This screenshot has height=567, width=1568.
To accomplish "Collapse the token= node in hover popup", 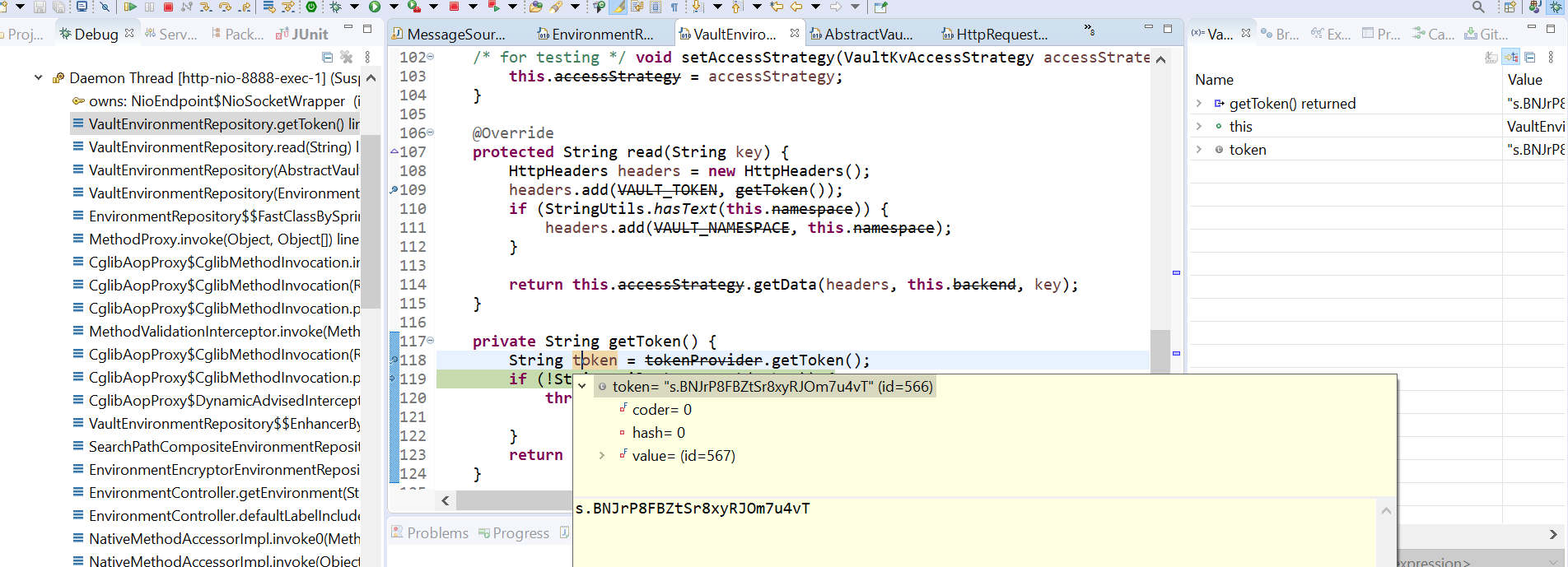I will click(x=582, y=386).
